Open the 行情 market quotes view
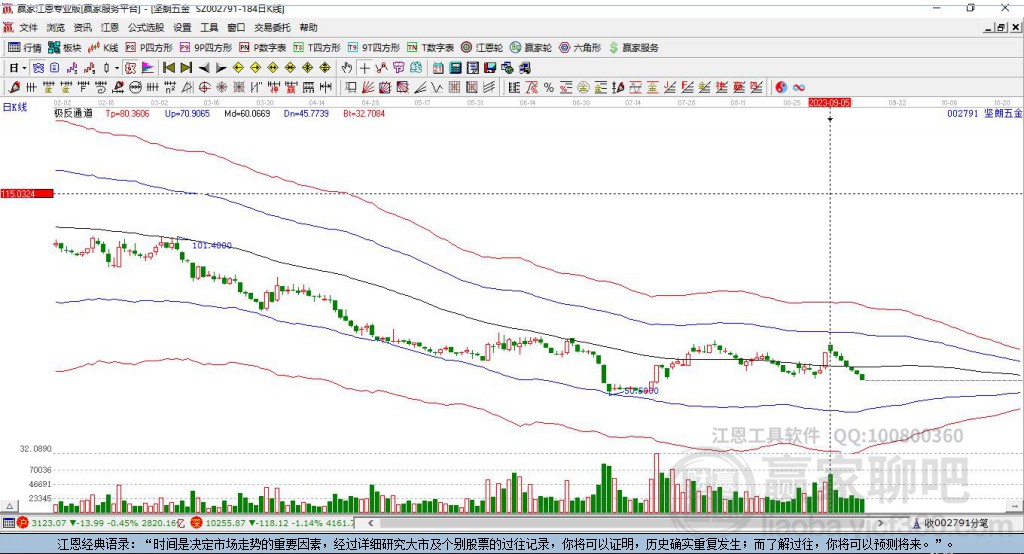1024x554 pixels. (25, 47)
